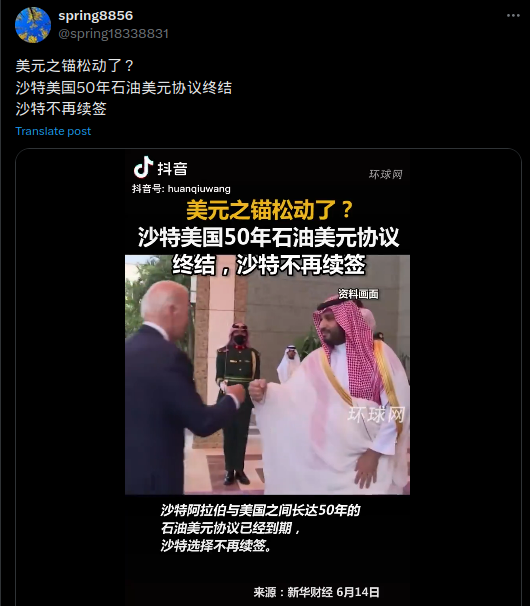Click the 抖音号: huanqiuwang account text

pyautogui.click(x=181, y=189)
